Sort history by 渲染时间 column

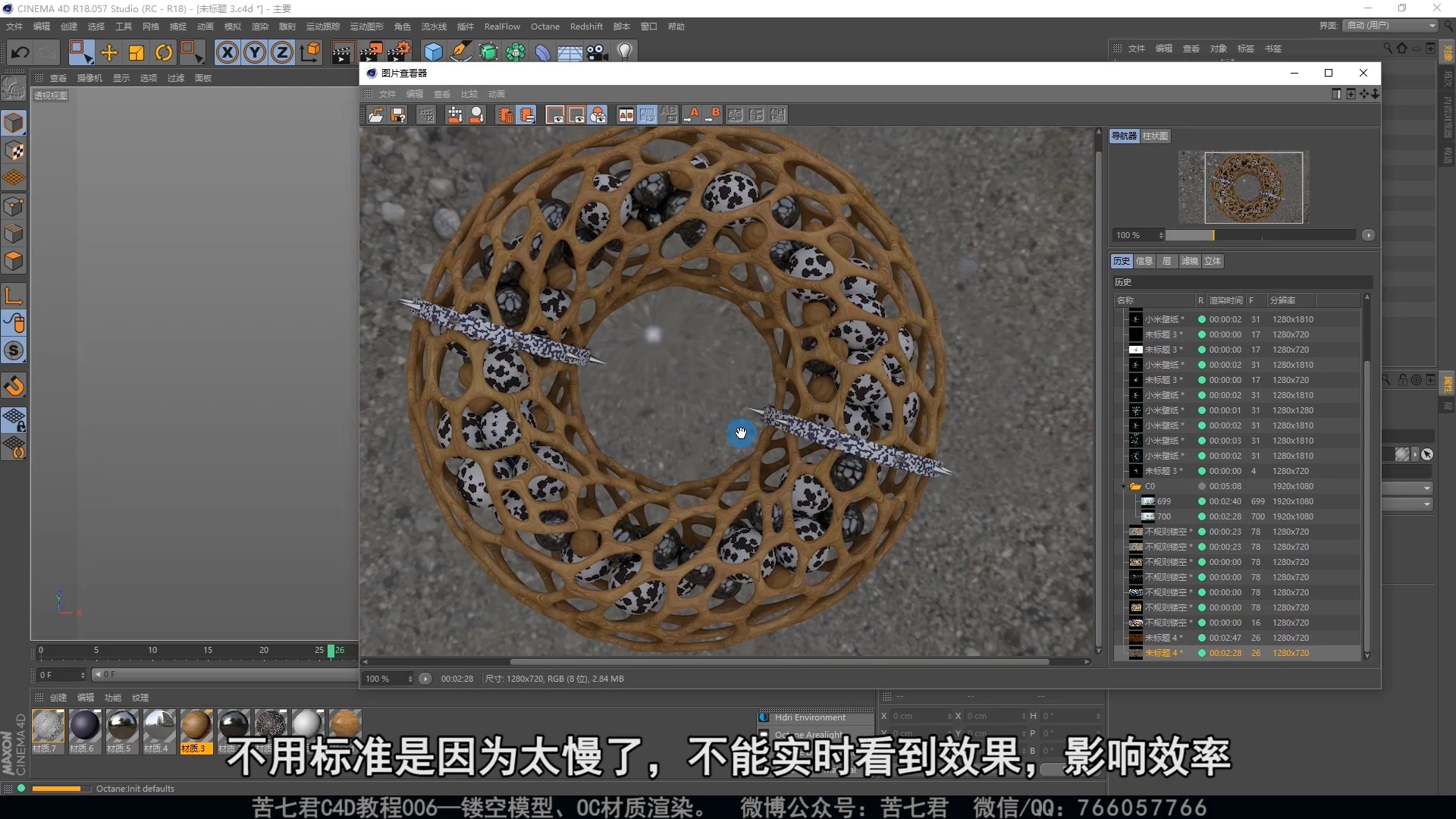(x=1225, y=300)
